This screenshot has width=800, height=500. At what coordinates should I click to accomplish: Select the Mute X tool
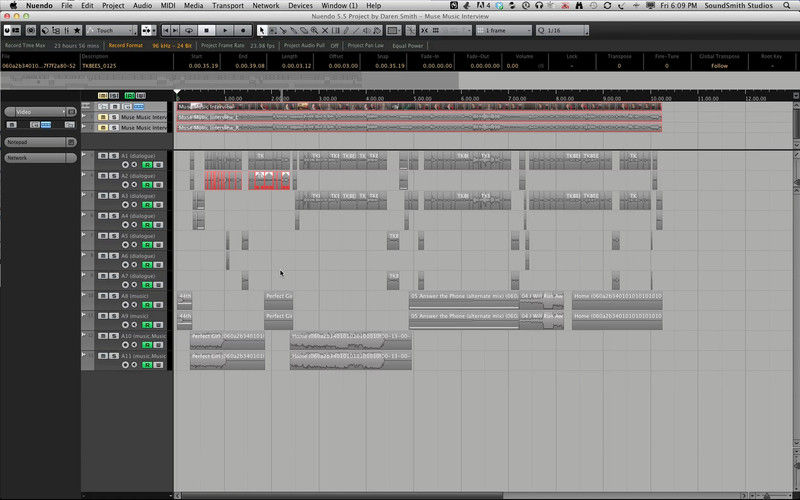point(324,31)
